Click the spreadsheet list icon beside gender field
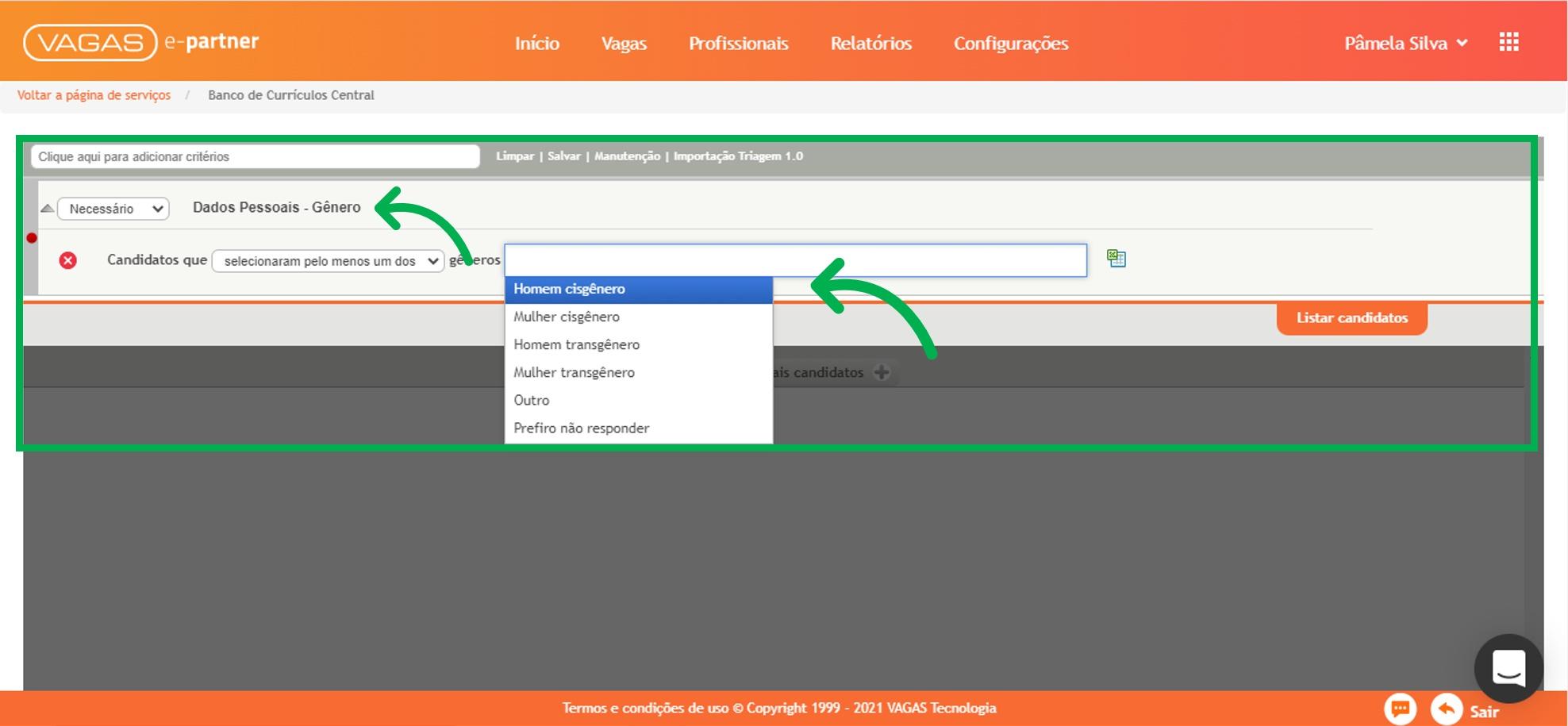 coord(1116,258)
